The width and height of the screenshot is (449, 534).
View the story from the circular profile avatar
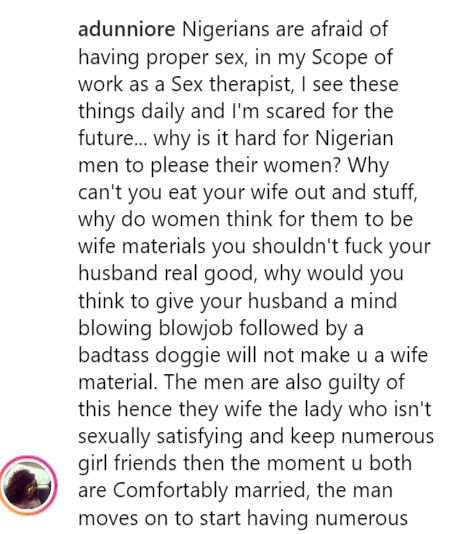[x=28, y=485]
